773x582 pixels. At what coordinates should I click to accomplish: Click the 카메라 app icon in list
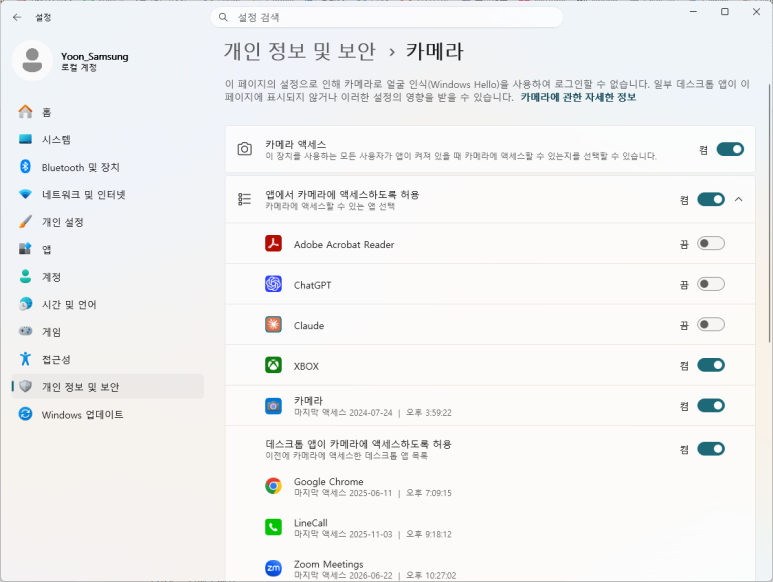pos(273,406)
